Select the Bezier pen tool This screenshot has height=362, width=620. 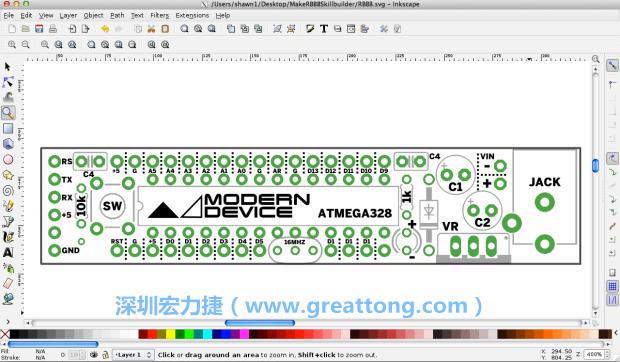coord(8,221)
